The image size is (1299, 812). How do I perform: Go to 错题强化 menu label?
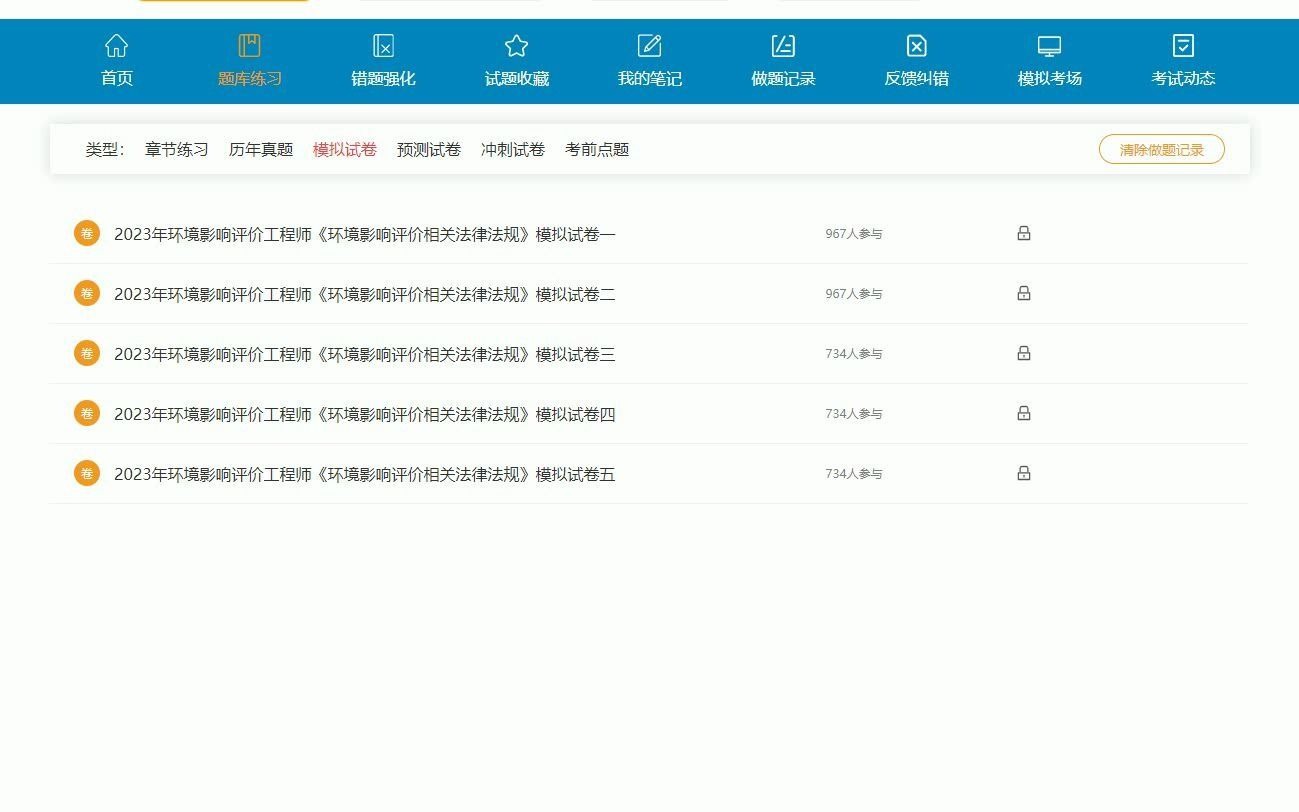pyautogui.click(x=383, y=78)
